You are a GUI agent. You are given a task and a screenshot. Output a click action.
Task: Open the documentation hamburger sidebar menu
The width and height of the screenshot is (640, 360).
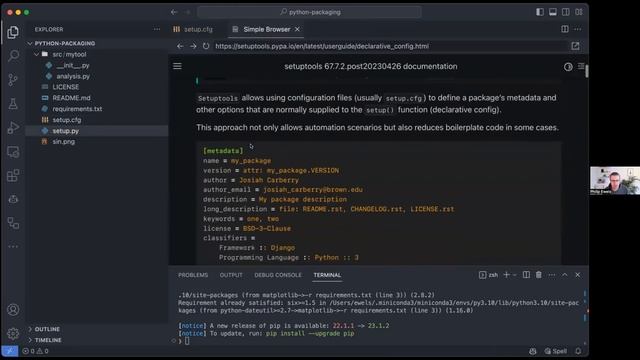pos(177,66)
